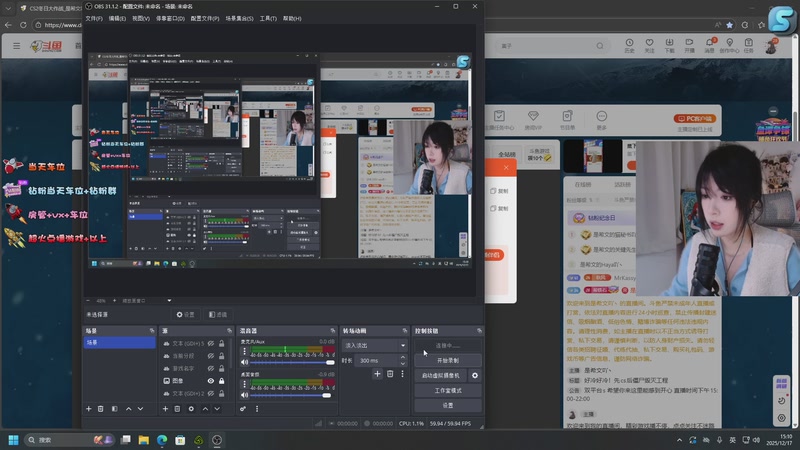Pop out the 混音器 dock panel
The image size is (800, 450).
[x=333, y=331]
